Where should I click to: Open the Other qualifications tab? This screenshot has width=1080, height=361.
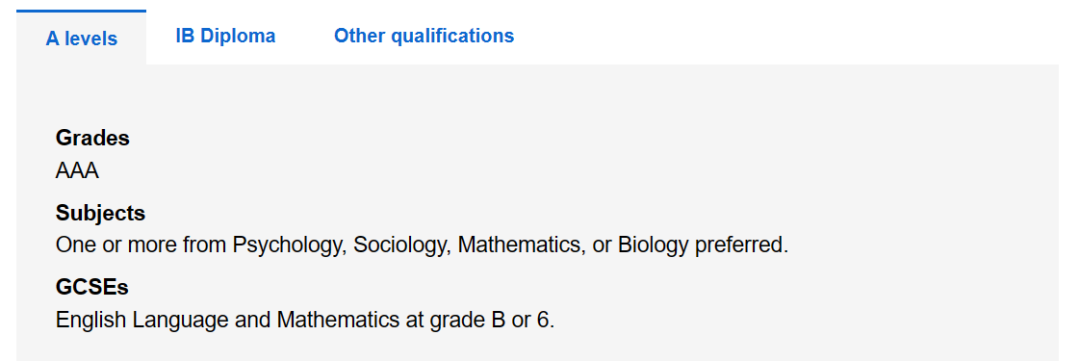pyautogui.click(x=424, y=36)
